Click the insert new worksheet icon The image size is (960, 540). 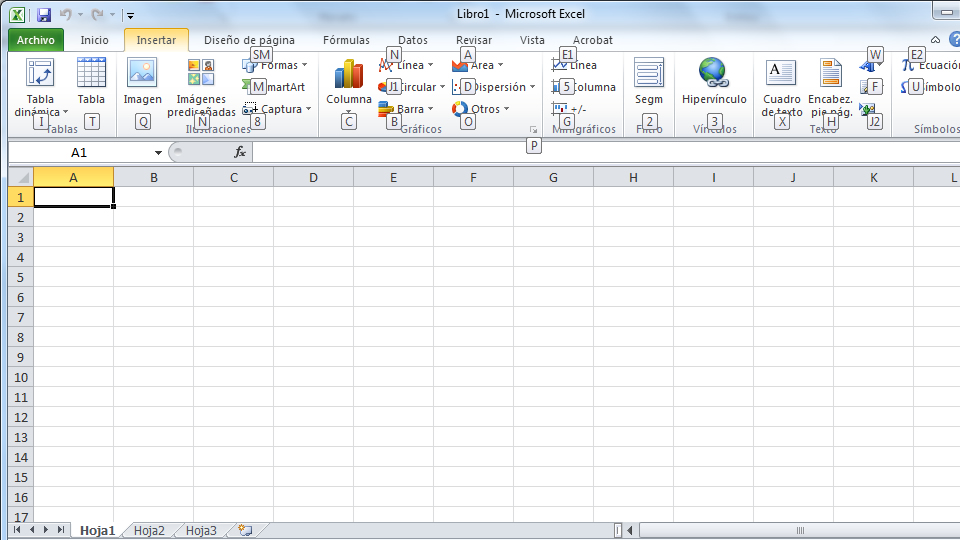coord(246,530)
